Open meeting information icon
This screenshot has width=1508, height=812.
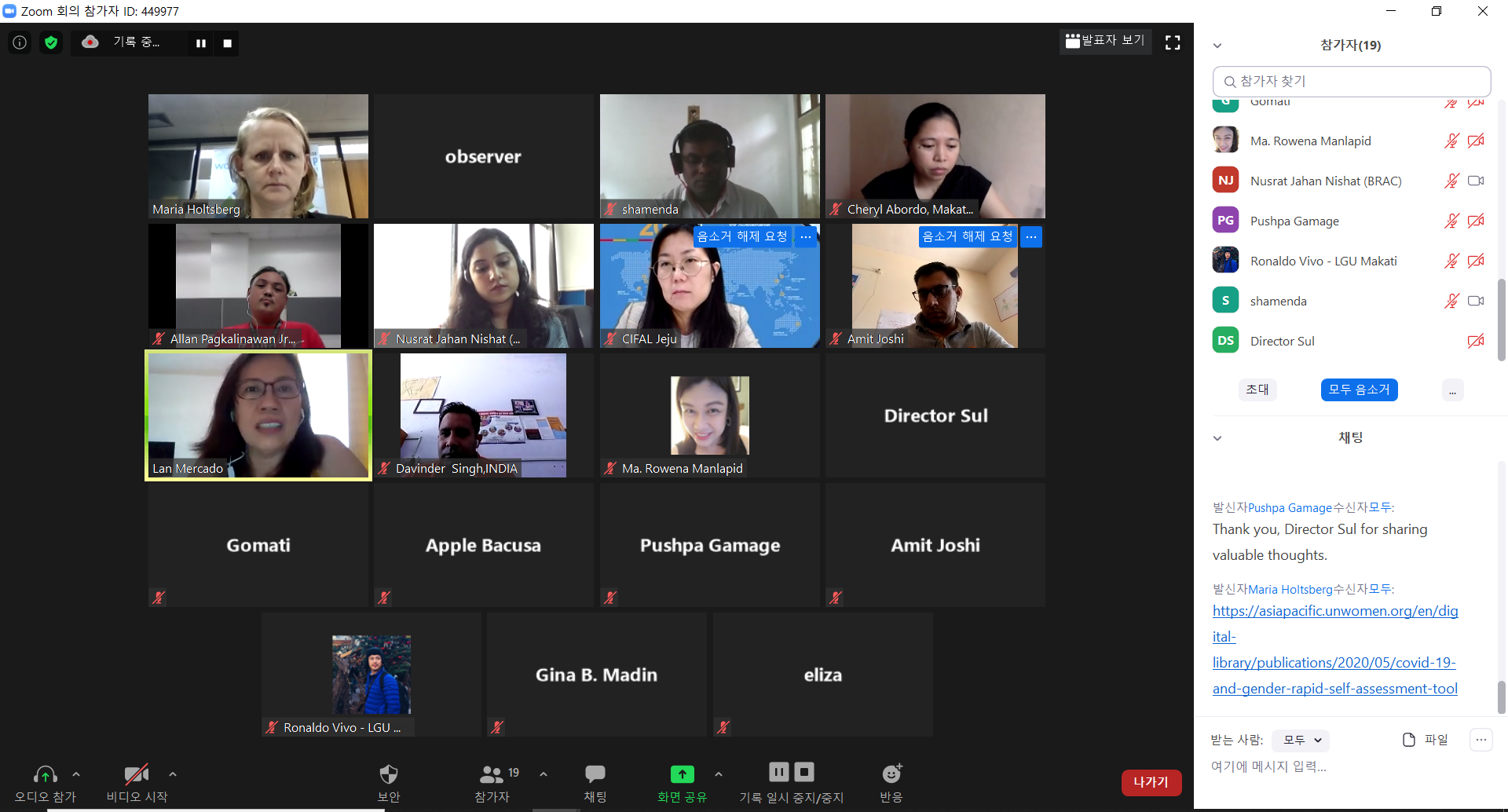pos(20,42)
